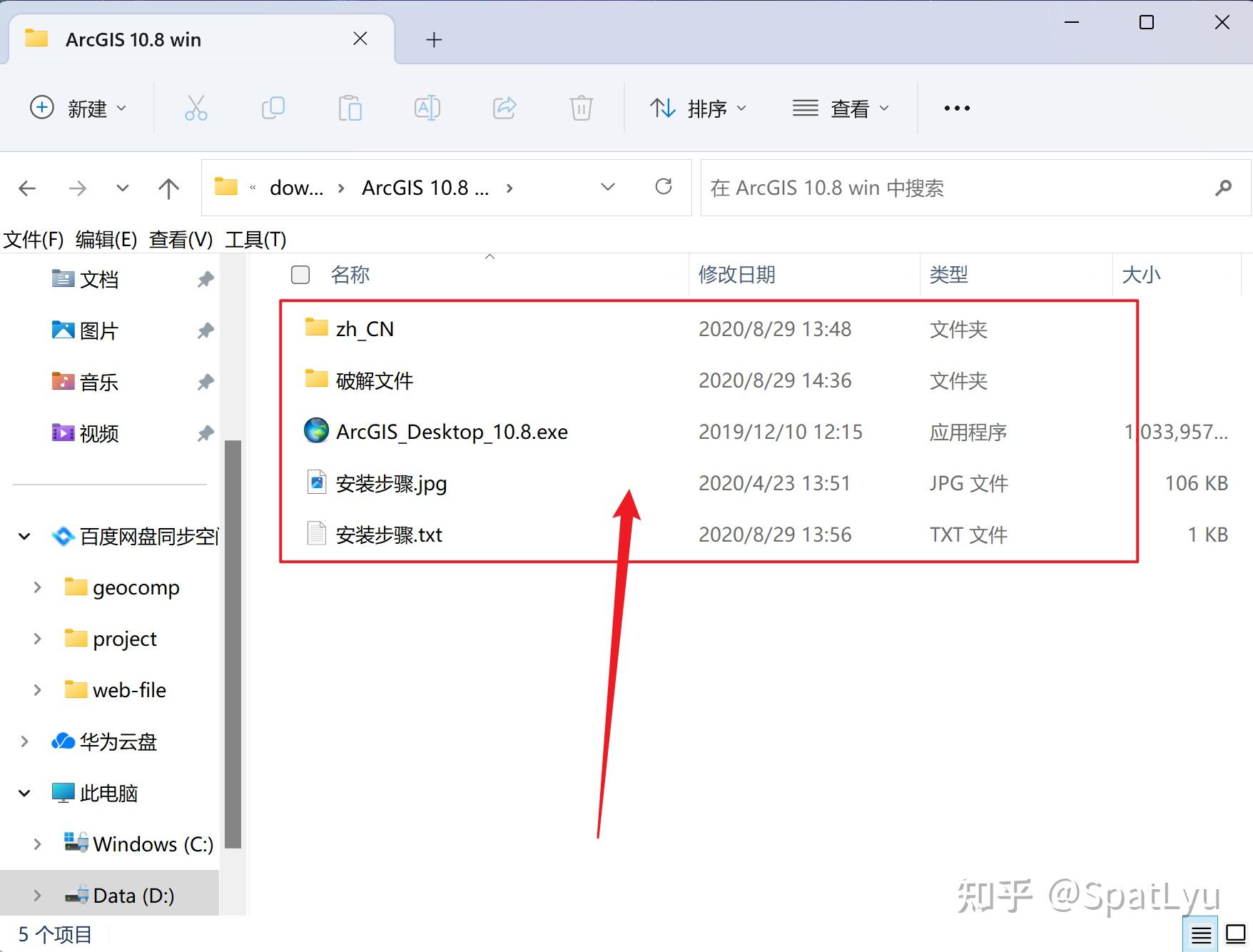Click the dow... breadcrumb segment
Screen dimensions: 1253x952
[x=296, y=188]
